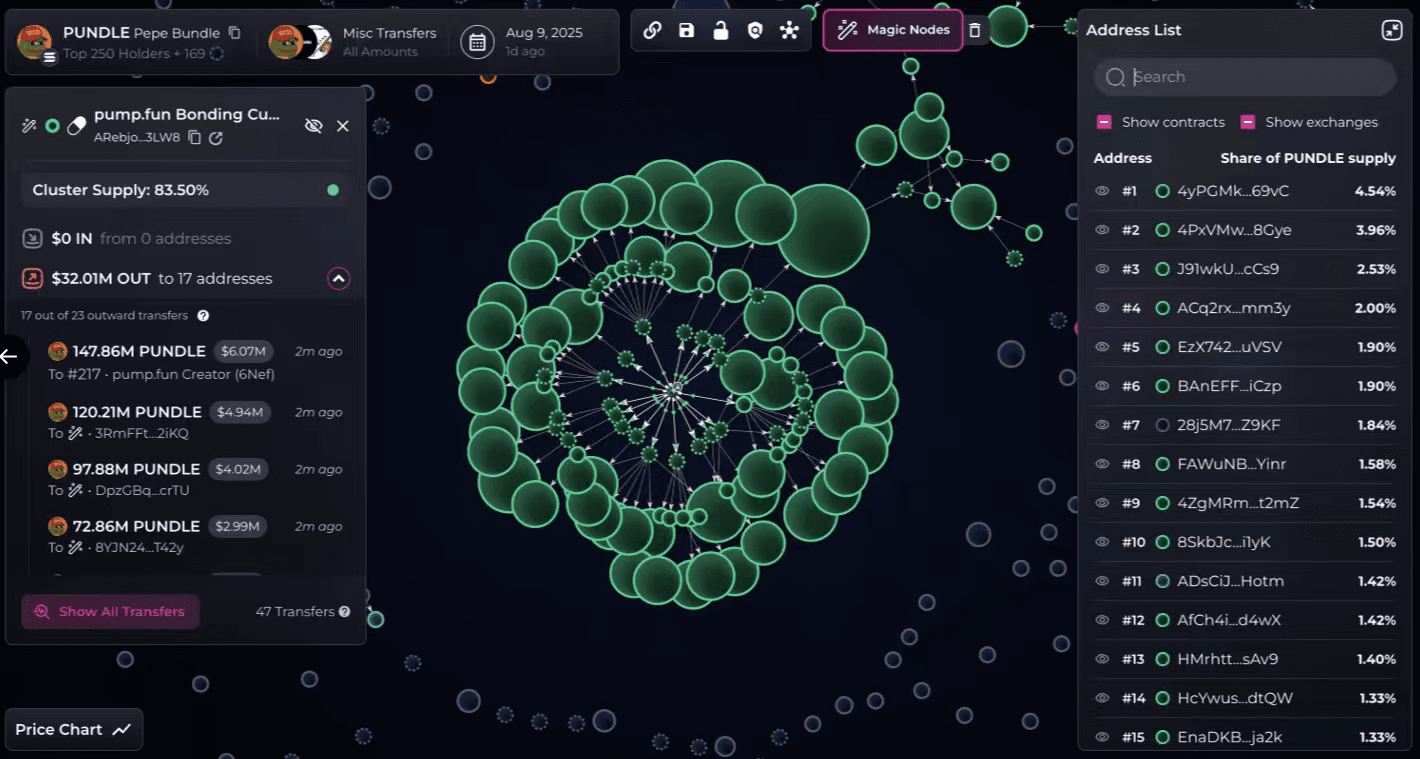The height and width of the screenshot is (759, 1420).
Task: Select address #14 HcYwus...dtQW row
Action: (1244, 698)
